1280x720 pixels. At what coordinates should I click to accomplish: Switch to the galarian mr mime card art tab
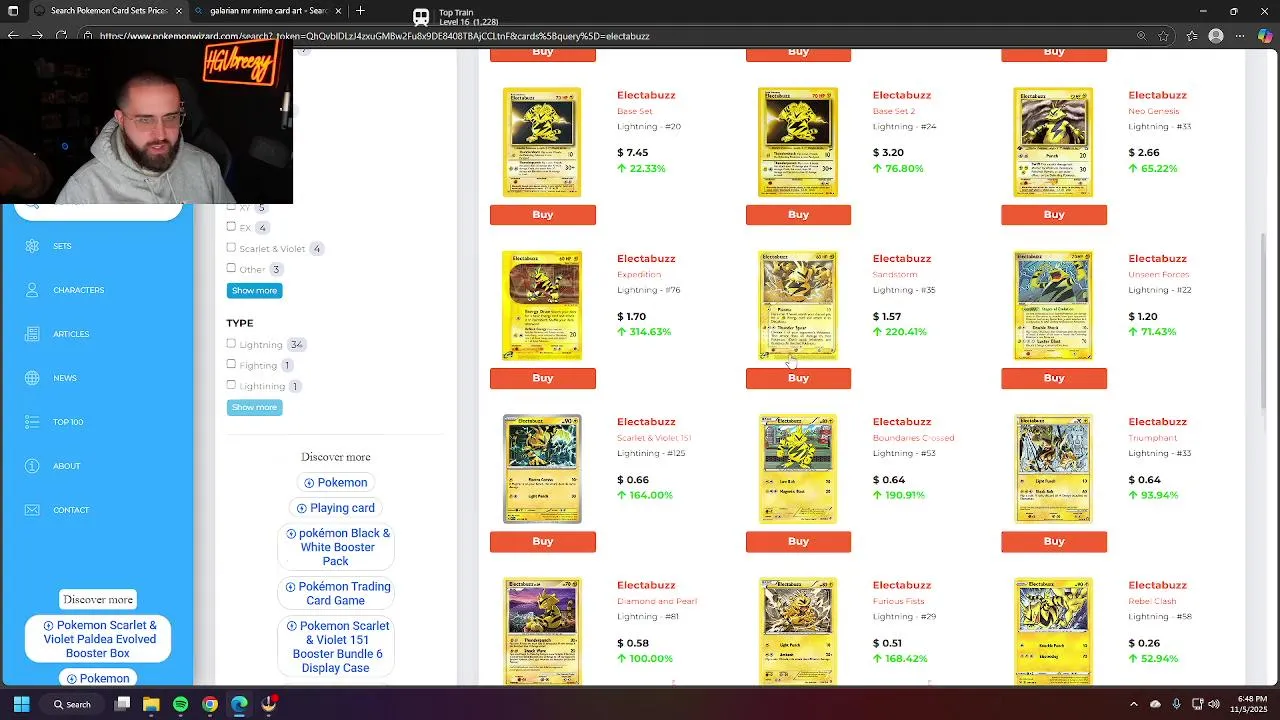click(268, 11)
